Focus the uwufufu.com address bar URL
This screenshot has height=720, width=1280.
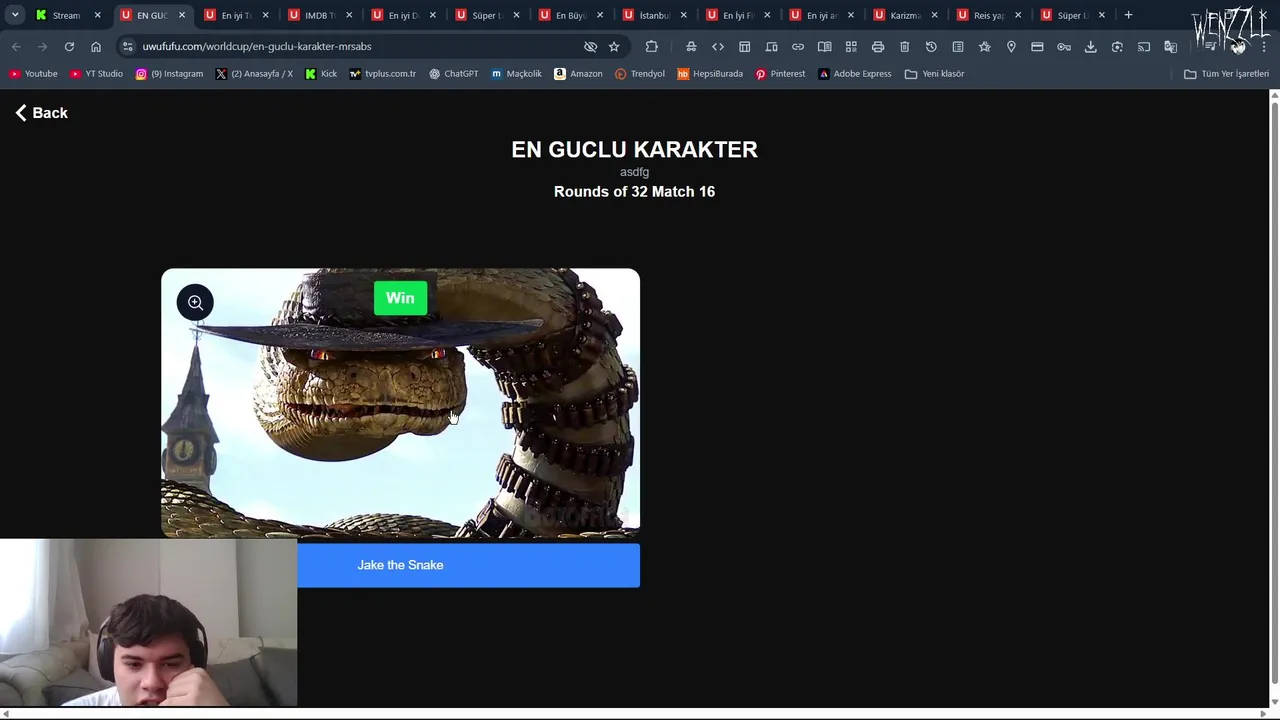coord(257,46)
